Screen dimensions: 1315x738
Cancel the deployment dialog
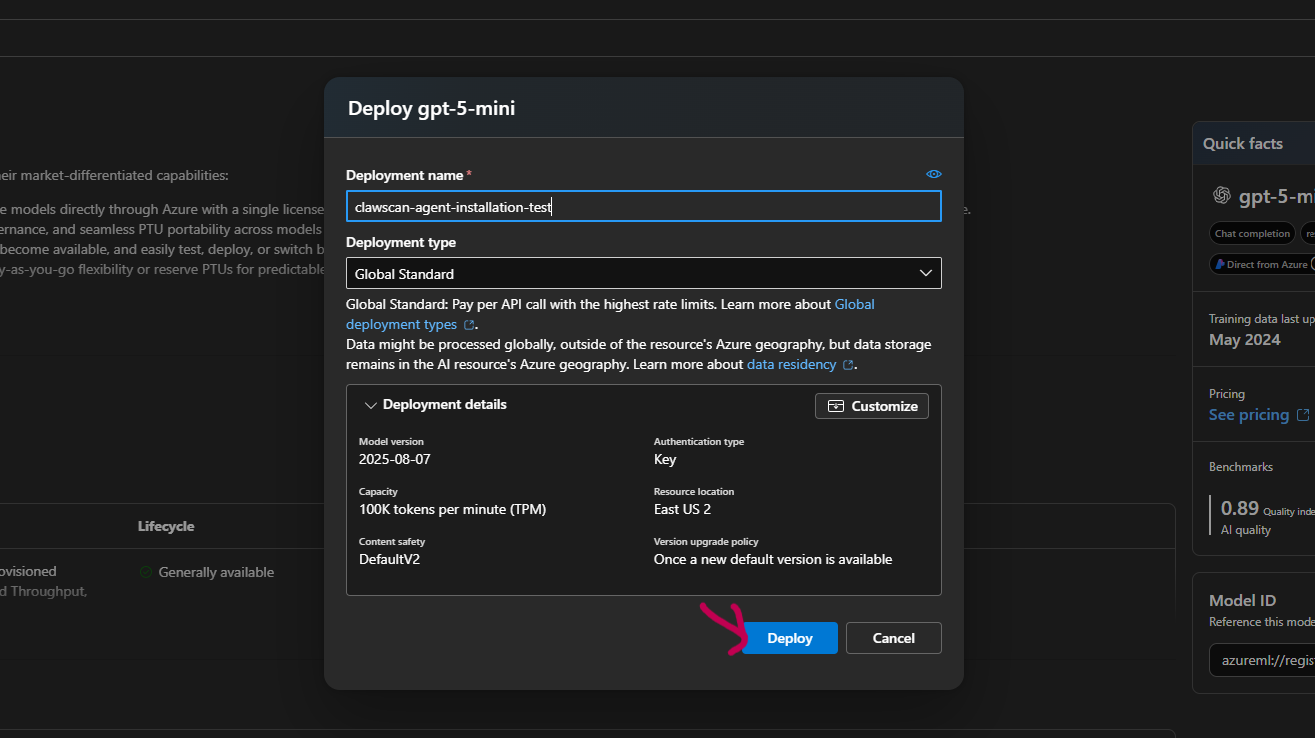pyautogui.click(x=894, y=638)
